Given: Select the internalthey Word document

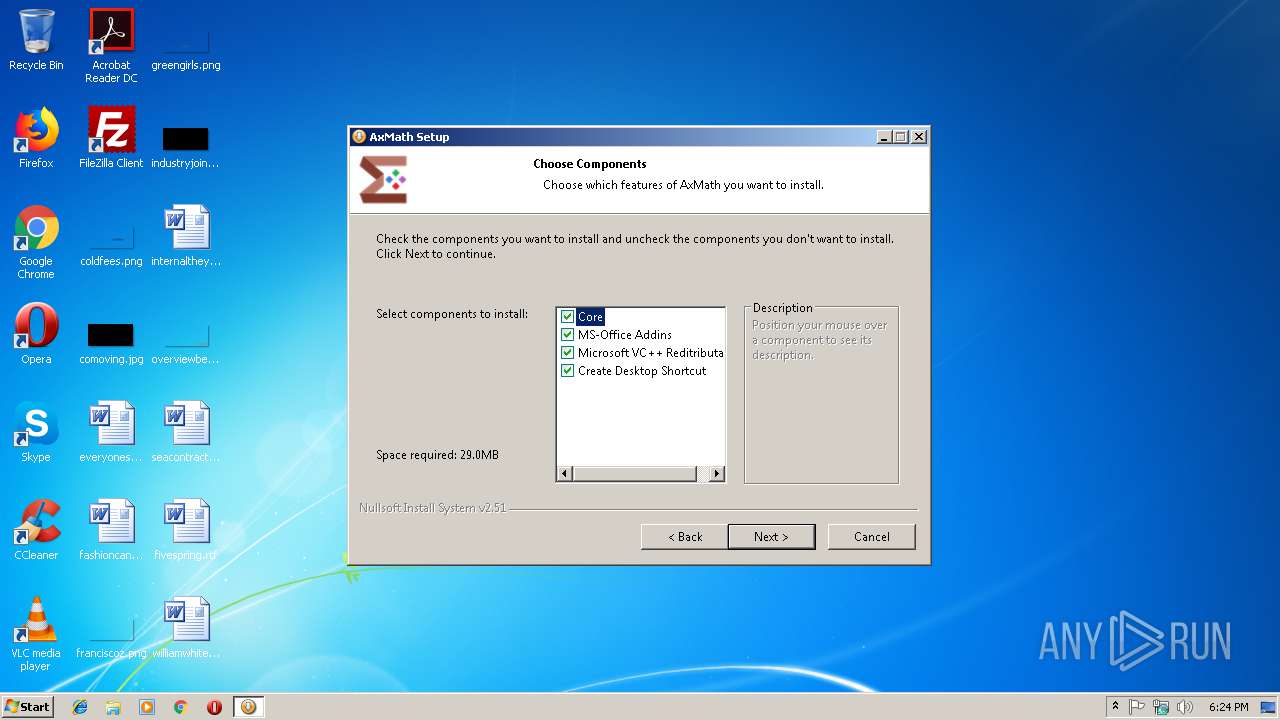Looking at the screenshot, I should (186, 236).
